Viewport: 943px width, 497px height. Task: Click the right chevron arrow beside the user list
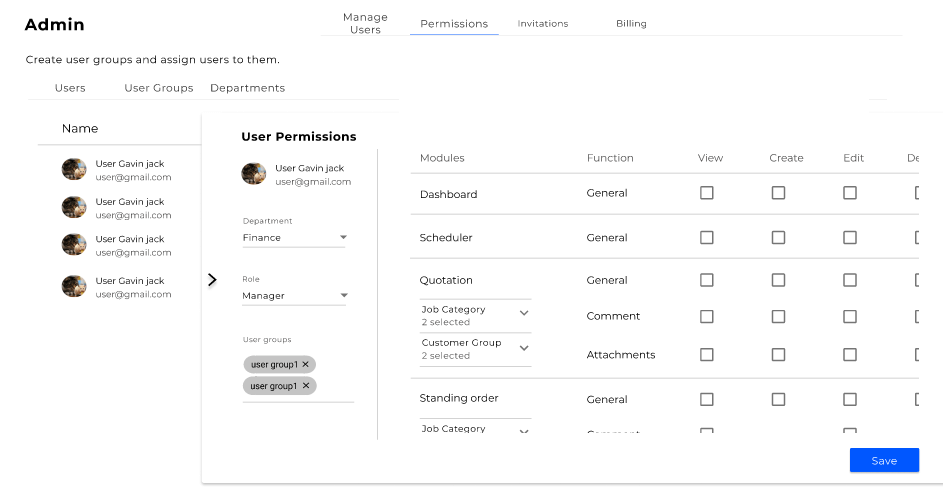tap(211, 280)
